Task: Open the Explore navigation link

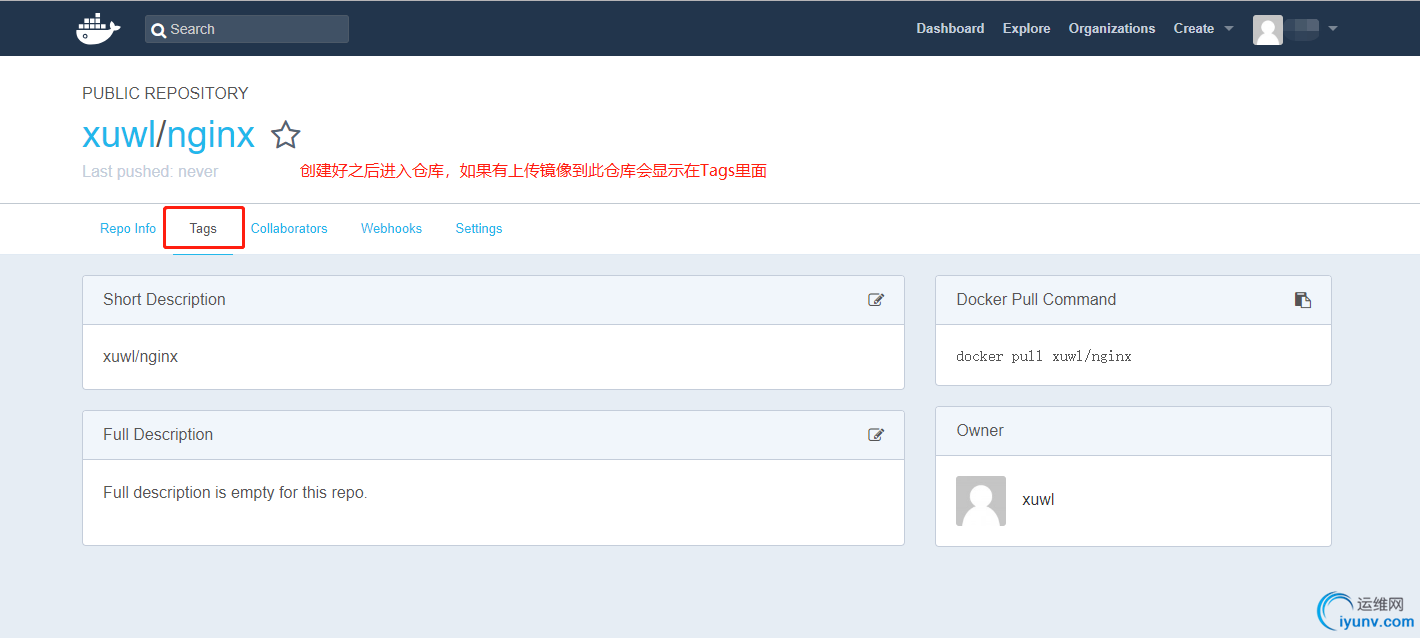Action: tap(1026, 28)
